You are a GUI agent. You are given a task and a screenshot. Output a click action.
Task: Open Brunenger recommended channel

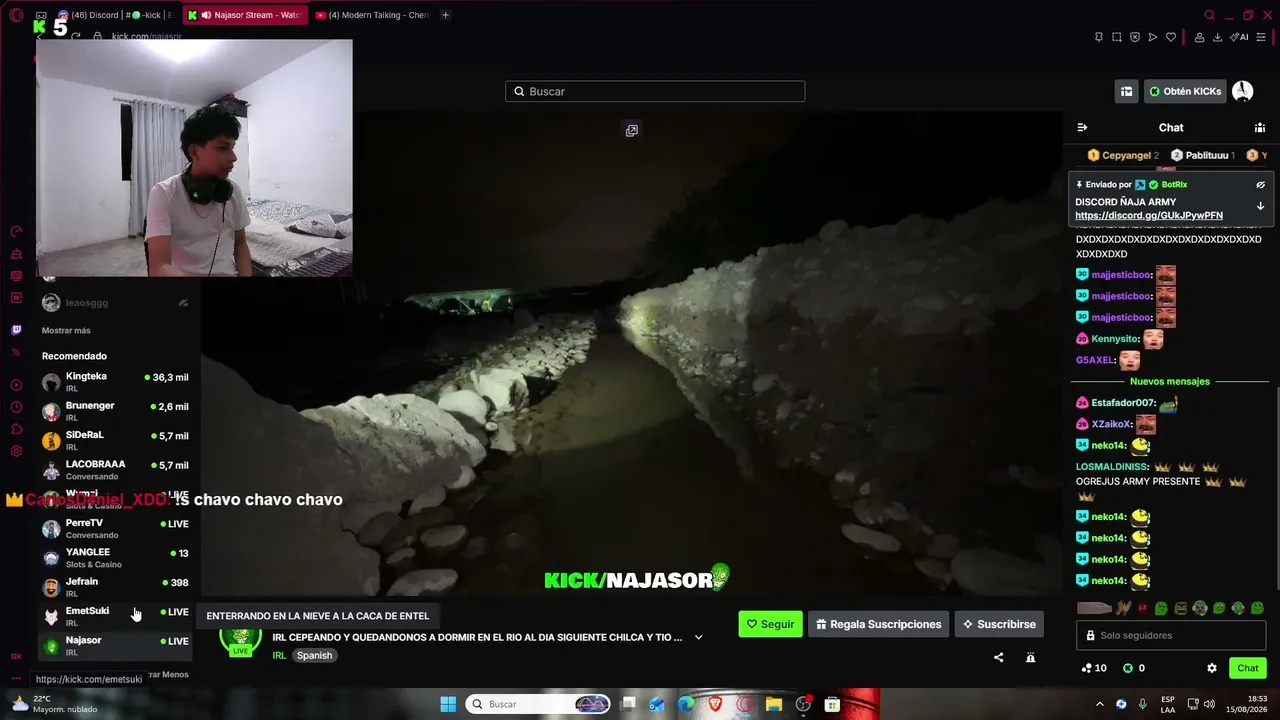pyautogui.click(x=116, y=411)
